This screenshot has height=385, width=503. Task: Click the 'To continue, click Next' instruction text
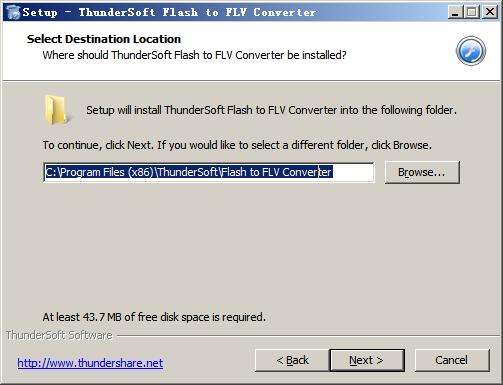pyautogui.click(x=237, y=145)
